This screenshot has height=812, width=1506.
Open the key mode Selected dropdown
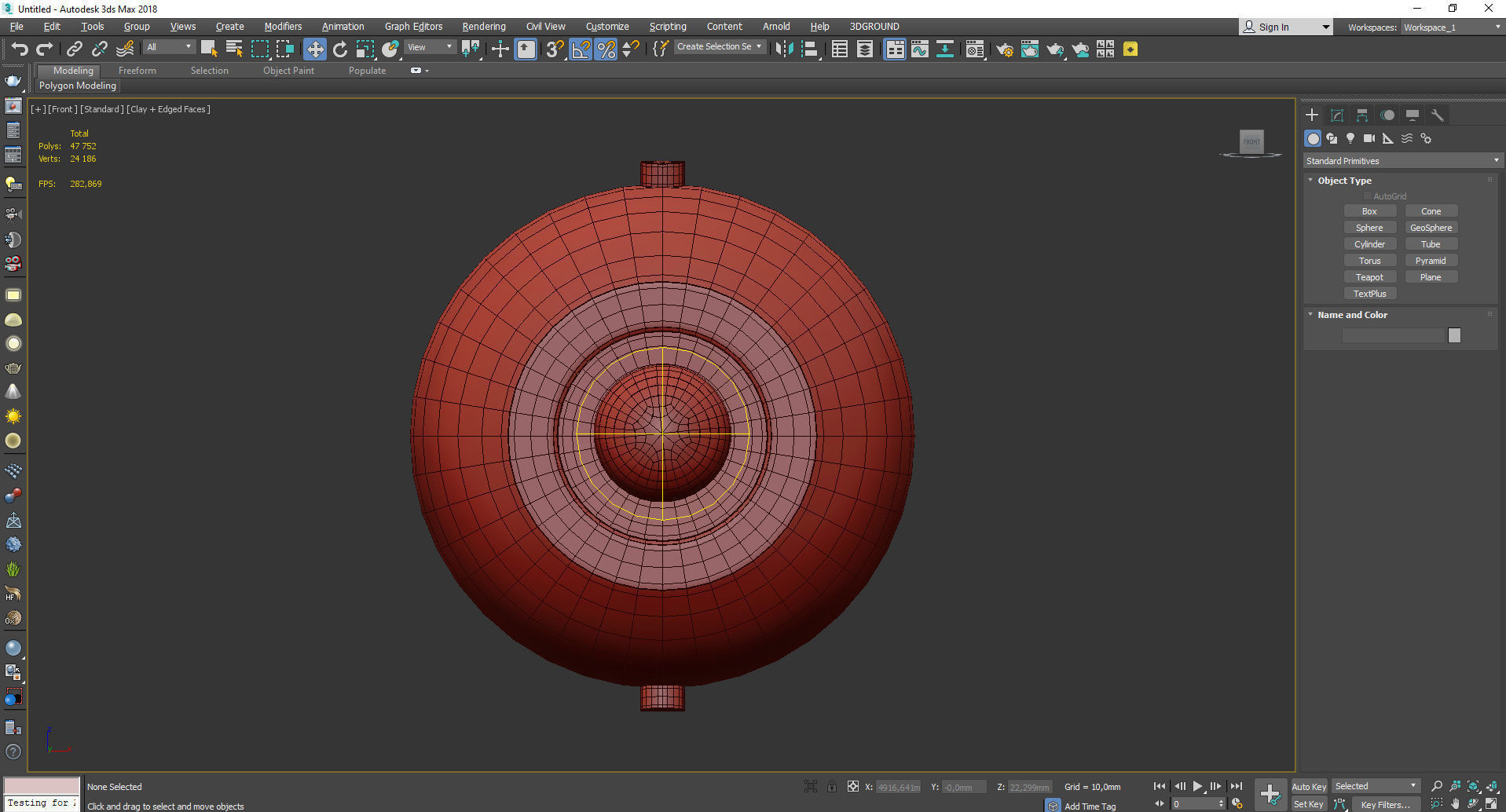[1376, 786]
